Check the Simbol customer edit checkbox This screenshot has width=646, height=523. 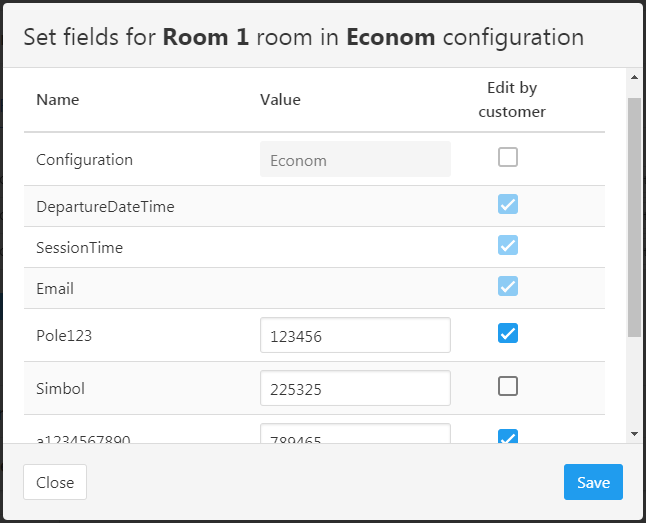tap(508, 386)
